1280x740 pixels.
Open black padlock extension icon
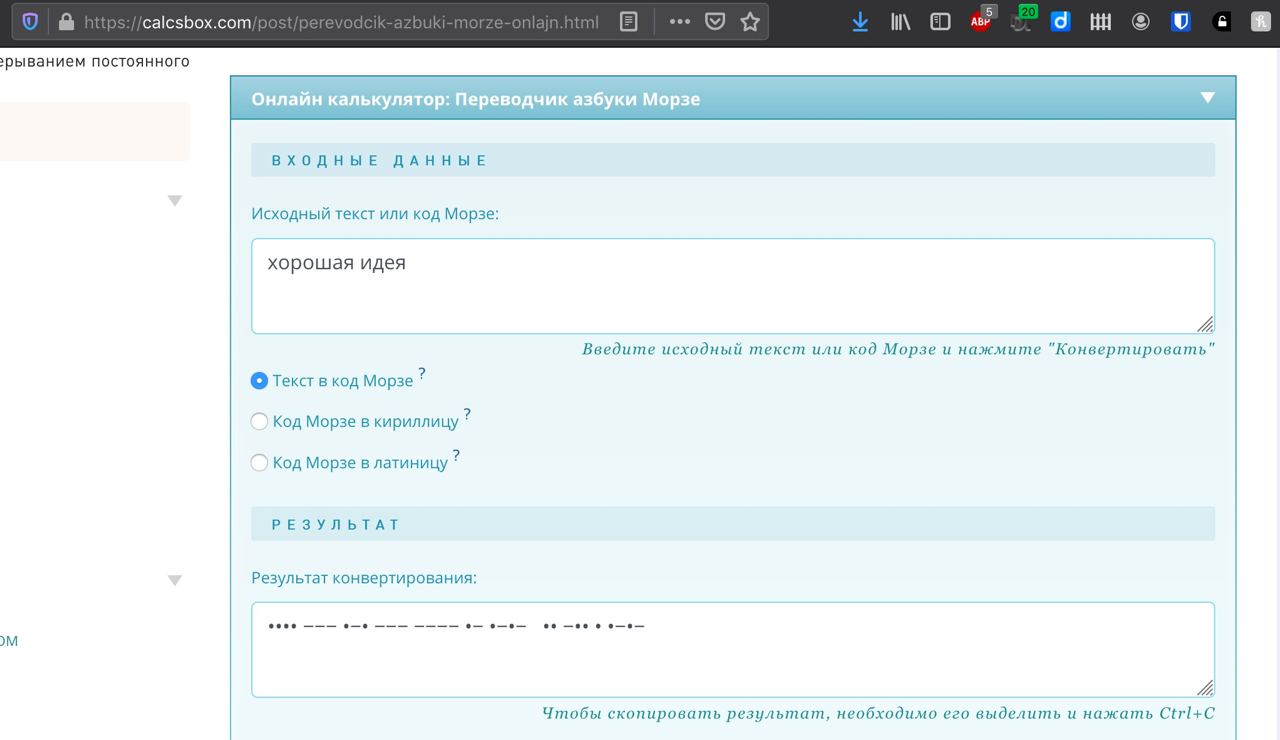(x=1221, y=21)
